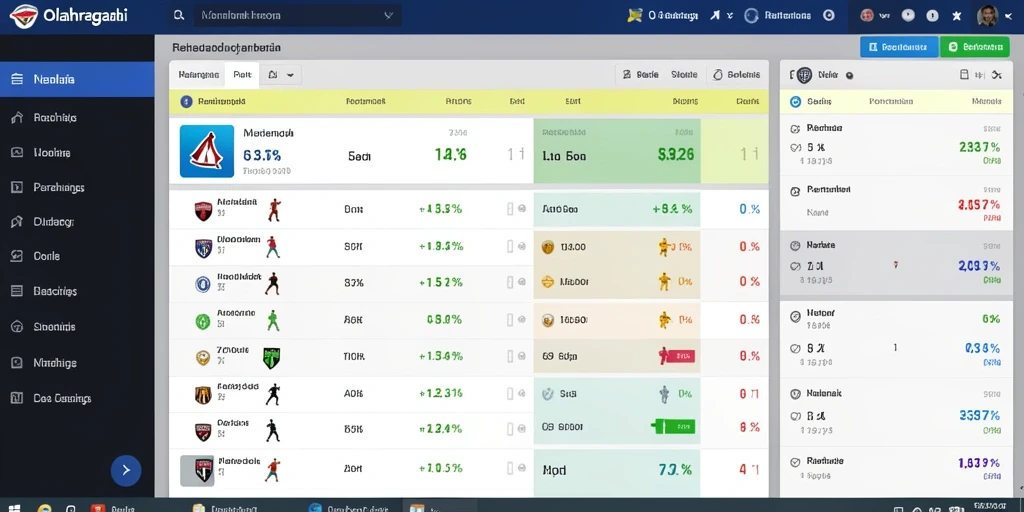
Task: Click the yellow-blue icon in the top bar
Action: [x=634, y=15]
